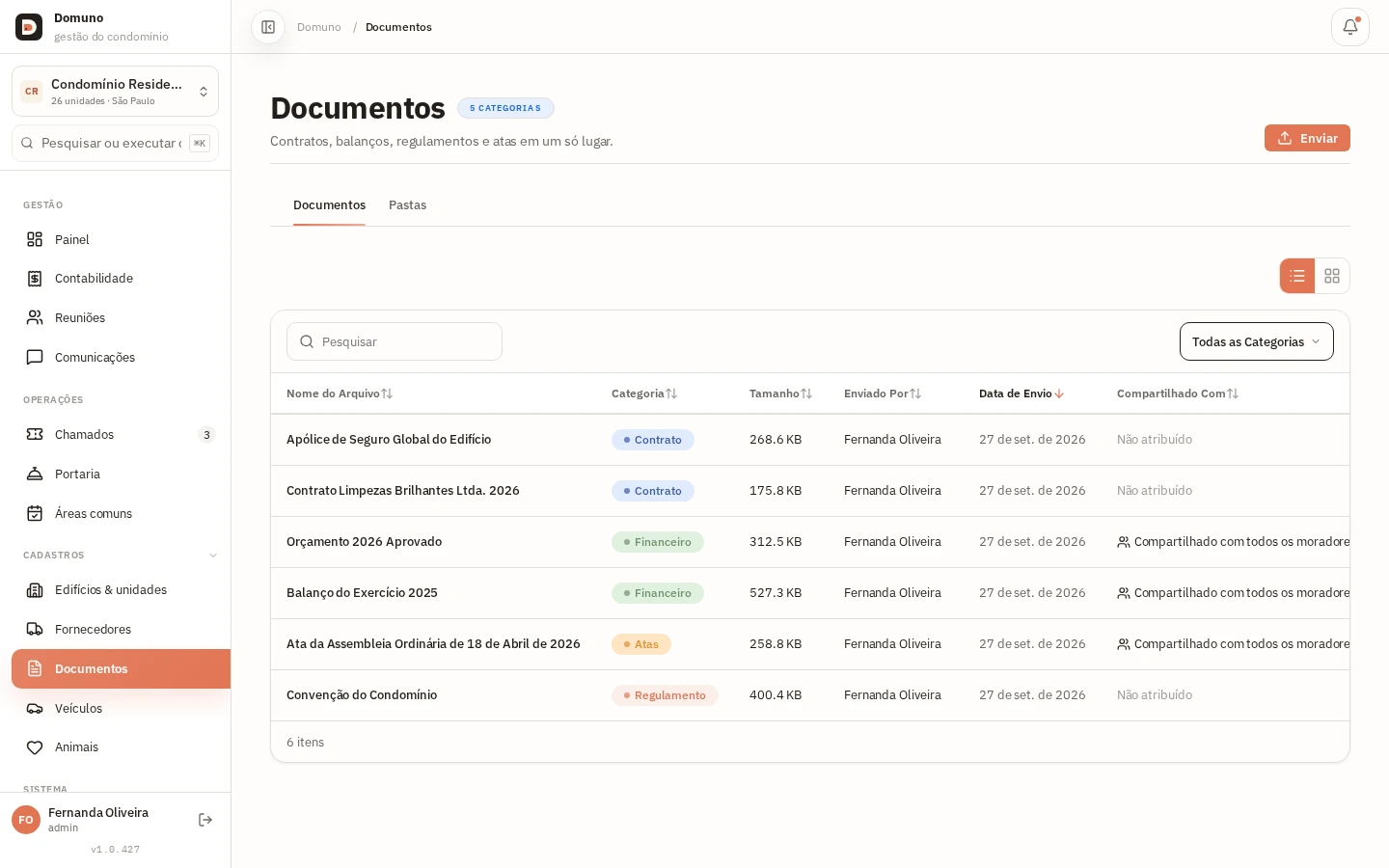This screenshot has width=1389, height=868.
Task: Click the Edifícios & unidades building icon
Action: (35, 590)
